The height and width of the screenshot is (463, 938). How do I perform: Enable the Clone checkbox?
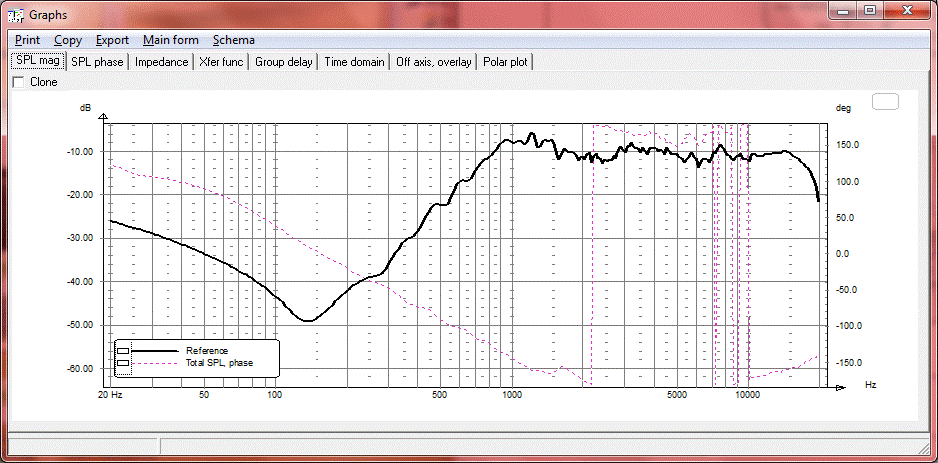tap(19, 82)
